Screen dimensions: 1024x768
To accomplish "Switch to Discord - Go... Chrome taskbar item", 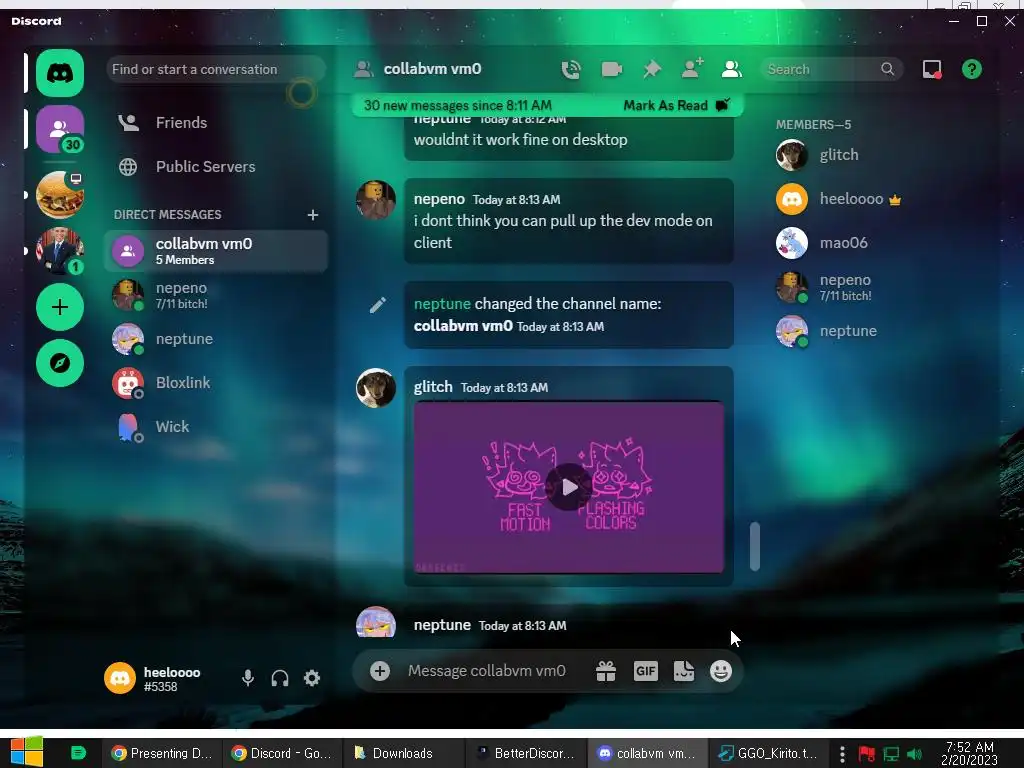I will [282, 753].
